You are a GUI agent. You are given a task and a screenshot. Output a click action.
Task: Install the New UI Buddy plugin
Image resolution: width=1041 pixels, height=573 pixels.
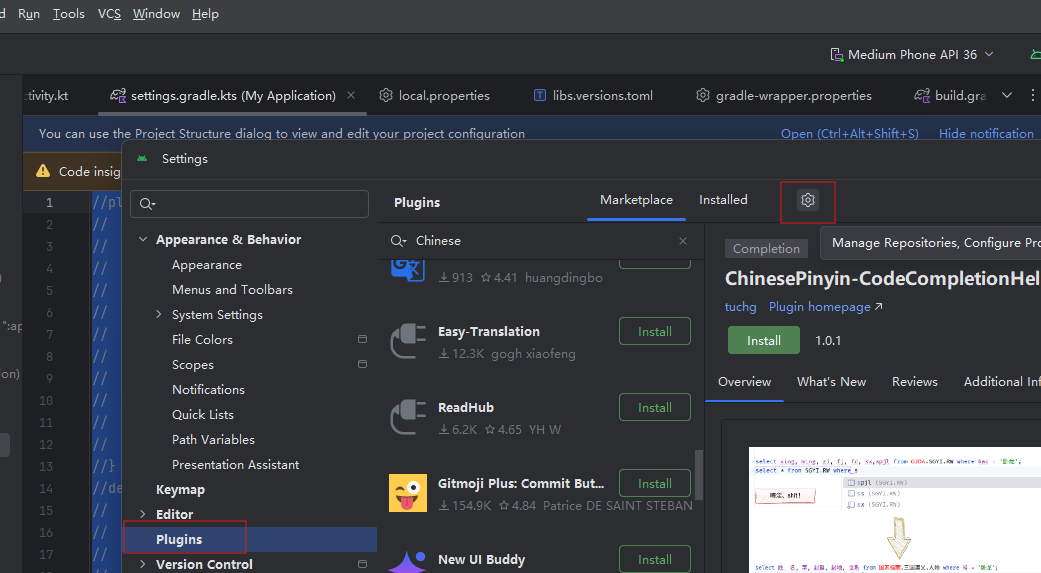(x=655, y=559)
